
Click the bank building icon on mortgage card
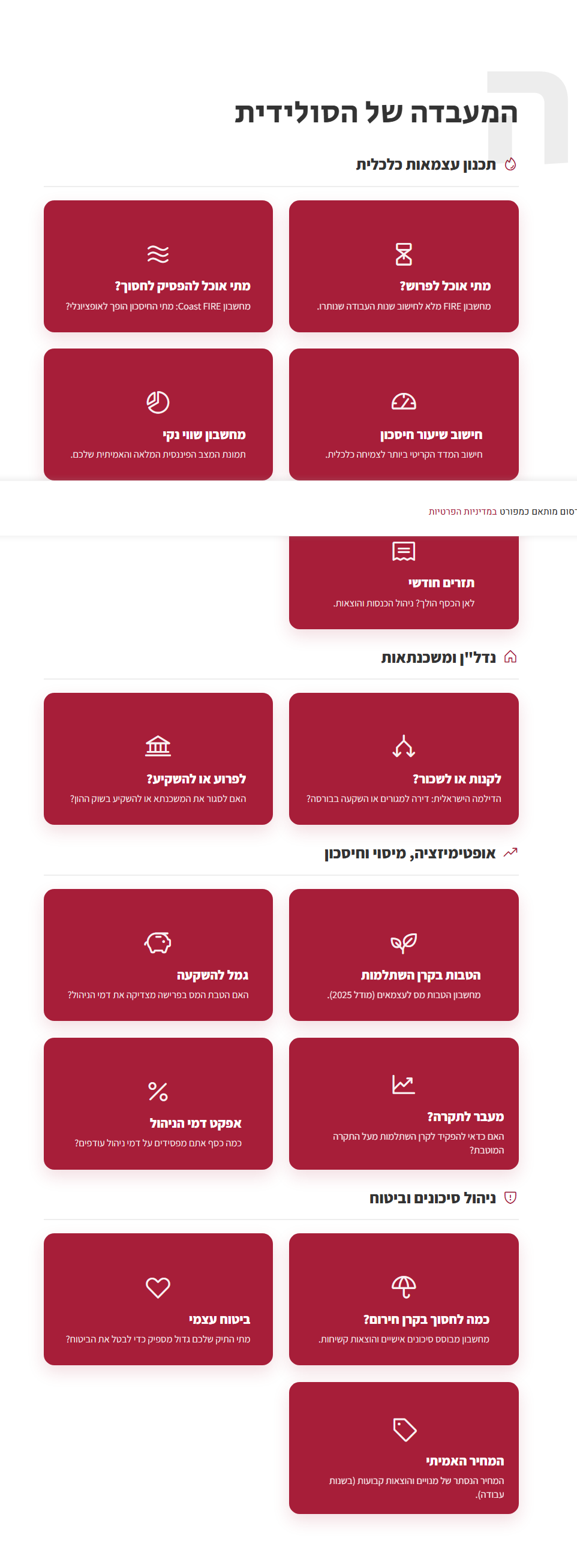coord(158,746)
